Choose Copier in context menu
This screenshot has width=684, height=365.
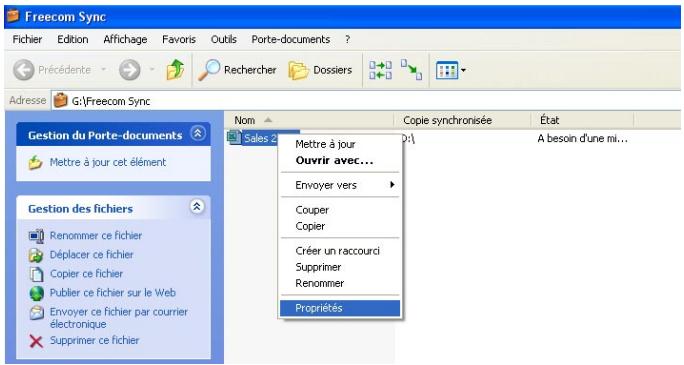point(340,226)
